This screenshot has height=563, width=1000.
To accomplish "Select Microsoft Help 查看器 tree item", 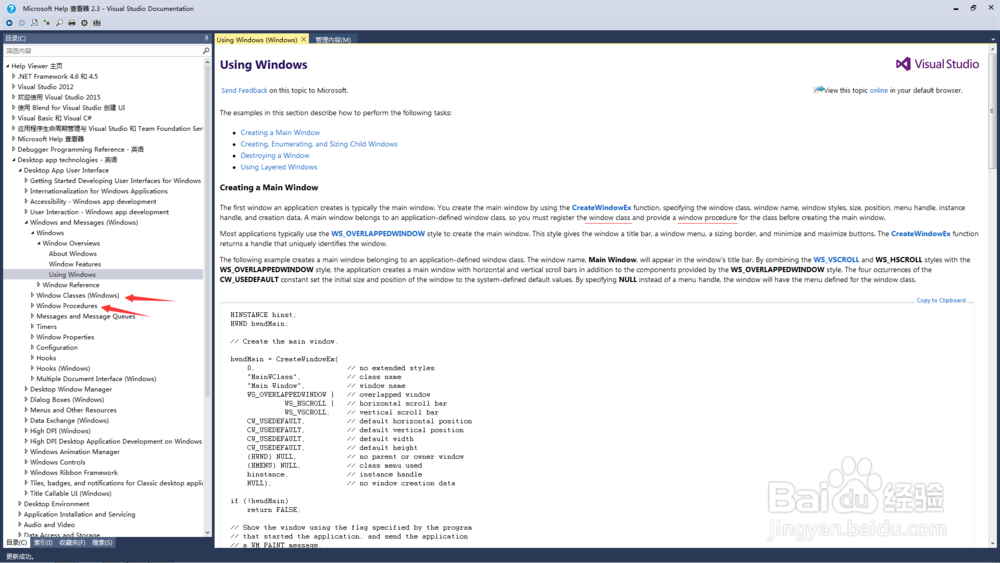I will pos(50,139).
